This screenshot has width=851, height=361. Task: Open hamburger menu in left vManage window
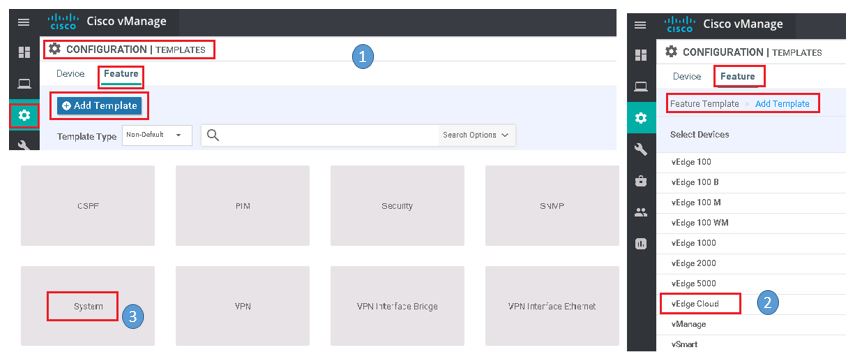click(x=23, y=22)
